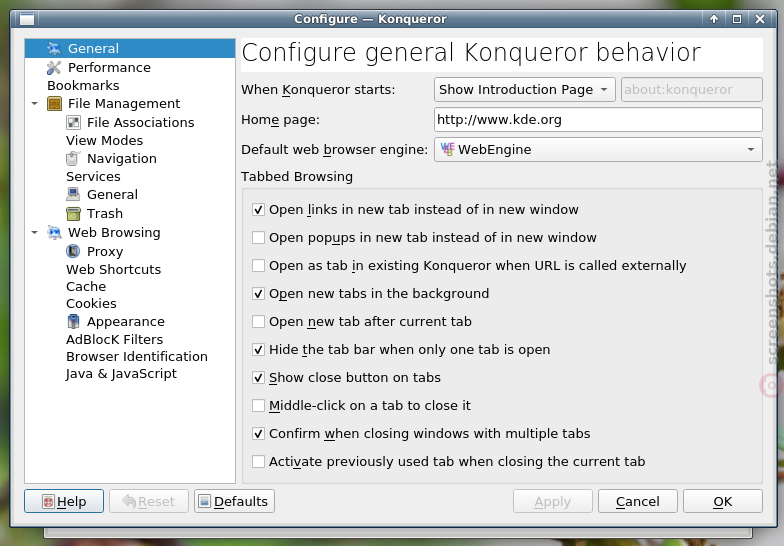Enable Middle-click on a tab to close it
The height and width of the screenshot is (546, 784).
(x=258, y=406)
